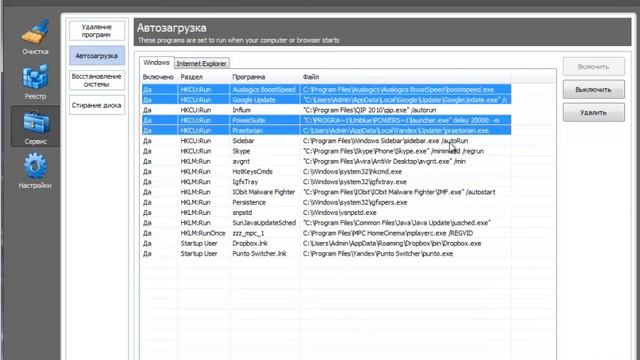Click the igfxpers.exe file path
The height and width of the screenshot is (360, 640).
[355, 202]
